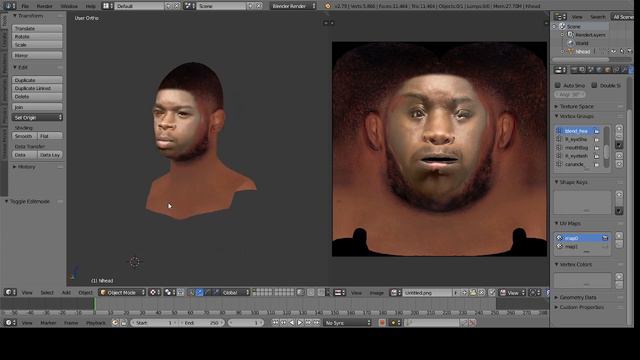
Task: Toggle the translate manipulator icon
Action: click(200, 293)
